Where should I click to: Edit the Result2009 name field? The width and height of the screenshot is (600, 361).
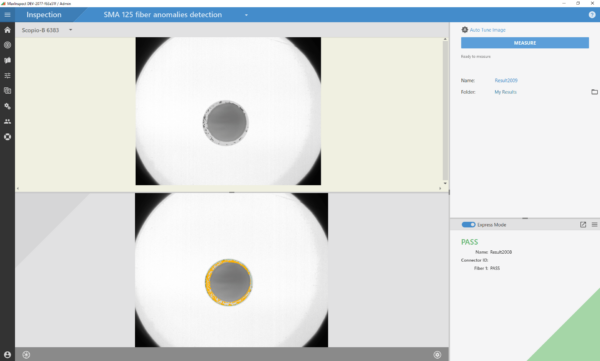click(506, 80)
